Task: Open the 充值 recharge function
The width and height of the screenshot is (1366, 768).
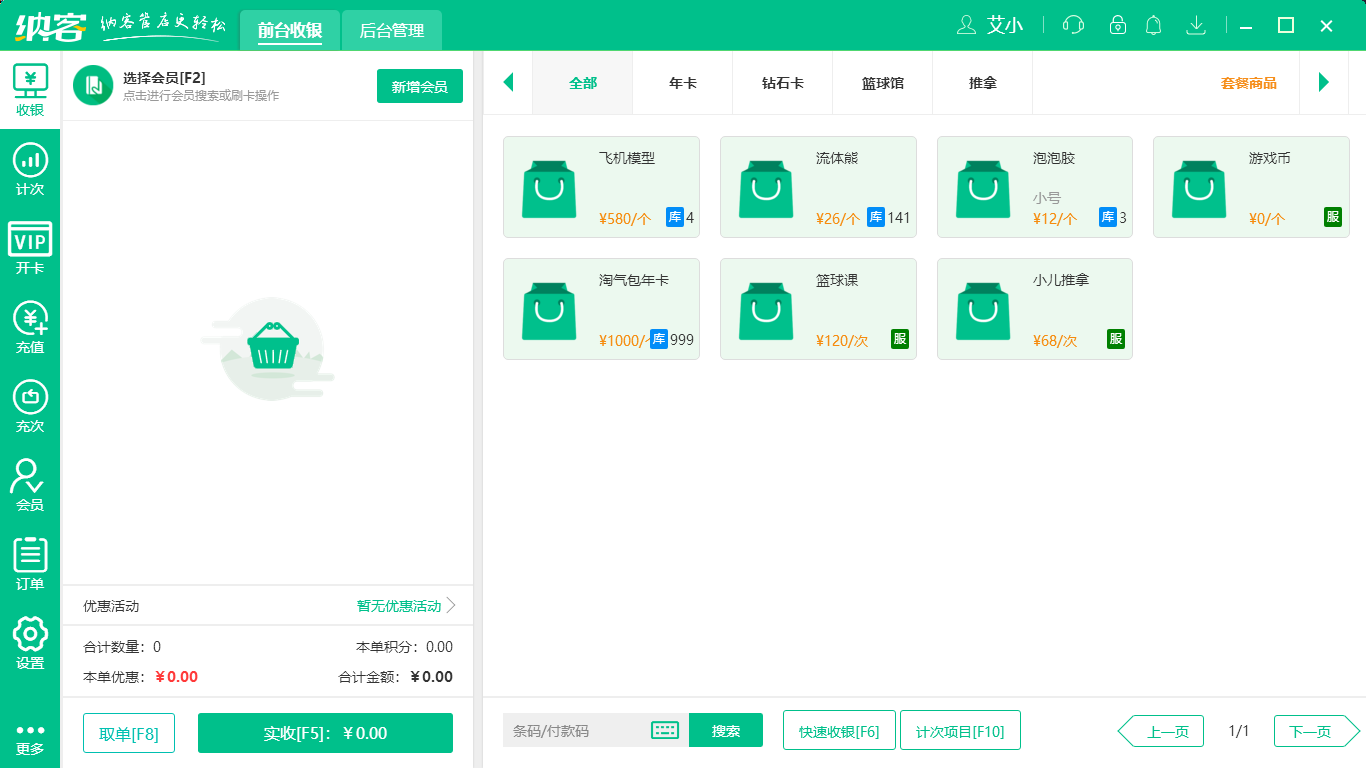Action: point(30,327)
